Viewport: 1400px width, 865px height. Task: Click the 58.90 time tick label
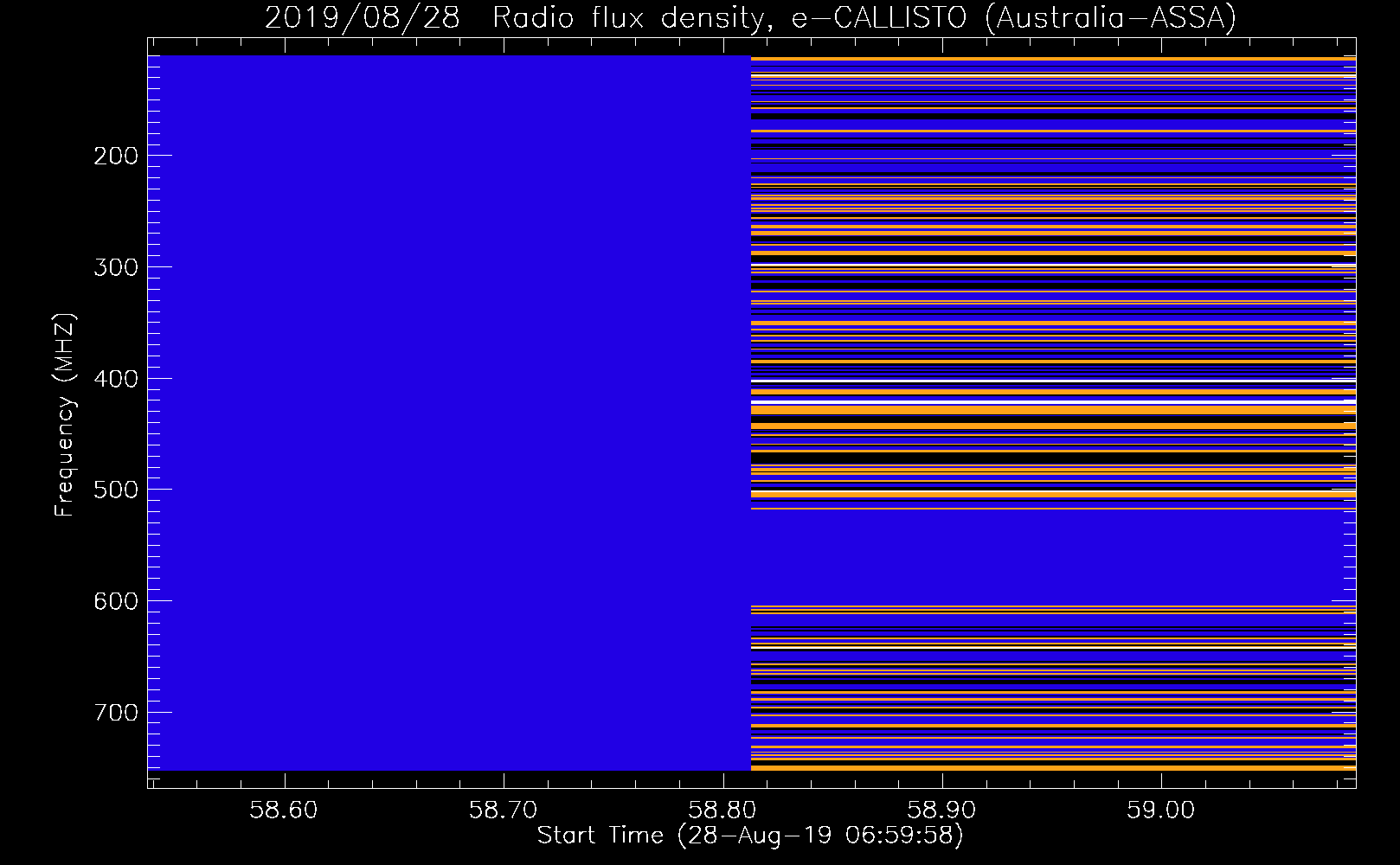(x=941, y=810)
